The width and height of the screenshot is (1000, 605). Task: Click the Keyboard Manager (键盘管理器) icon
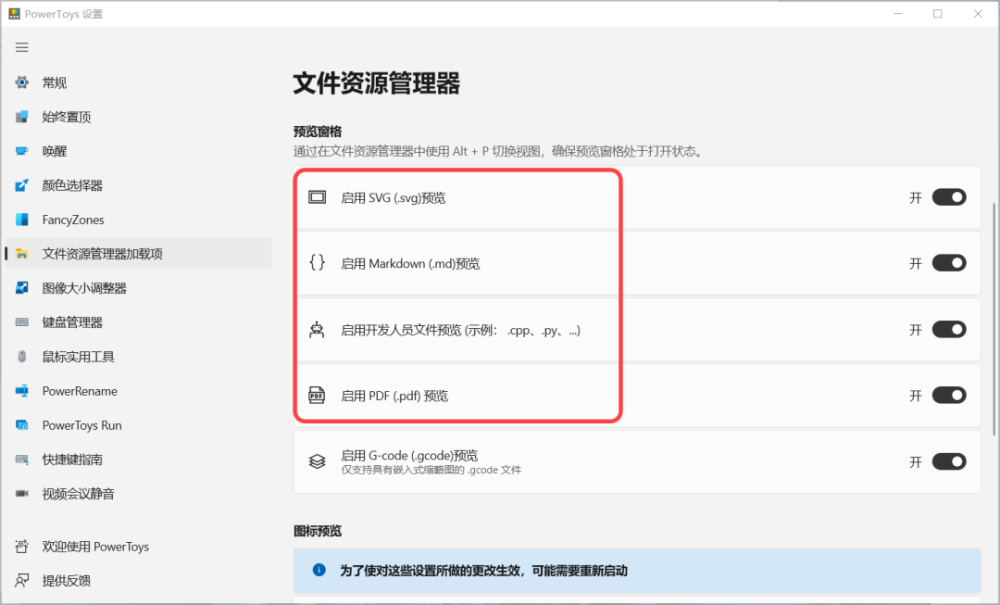tap(22, 323)
